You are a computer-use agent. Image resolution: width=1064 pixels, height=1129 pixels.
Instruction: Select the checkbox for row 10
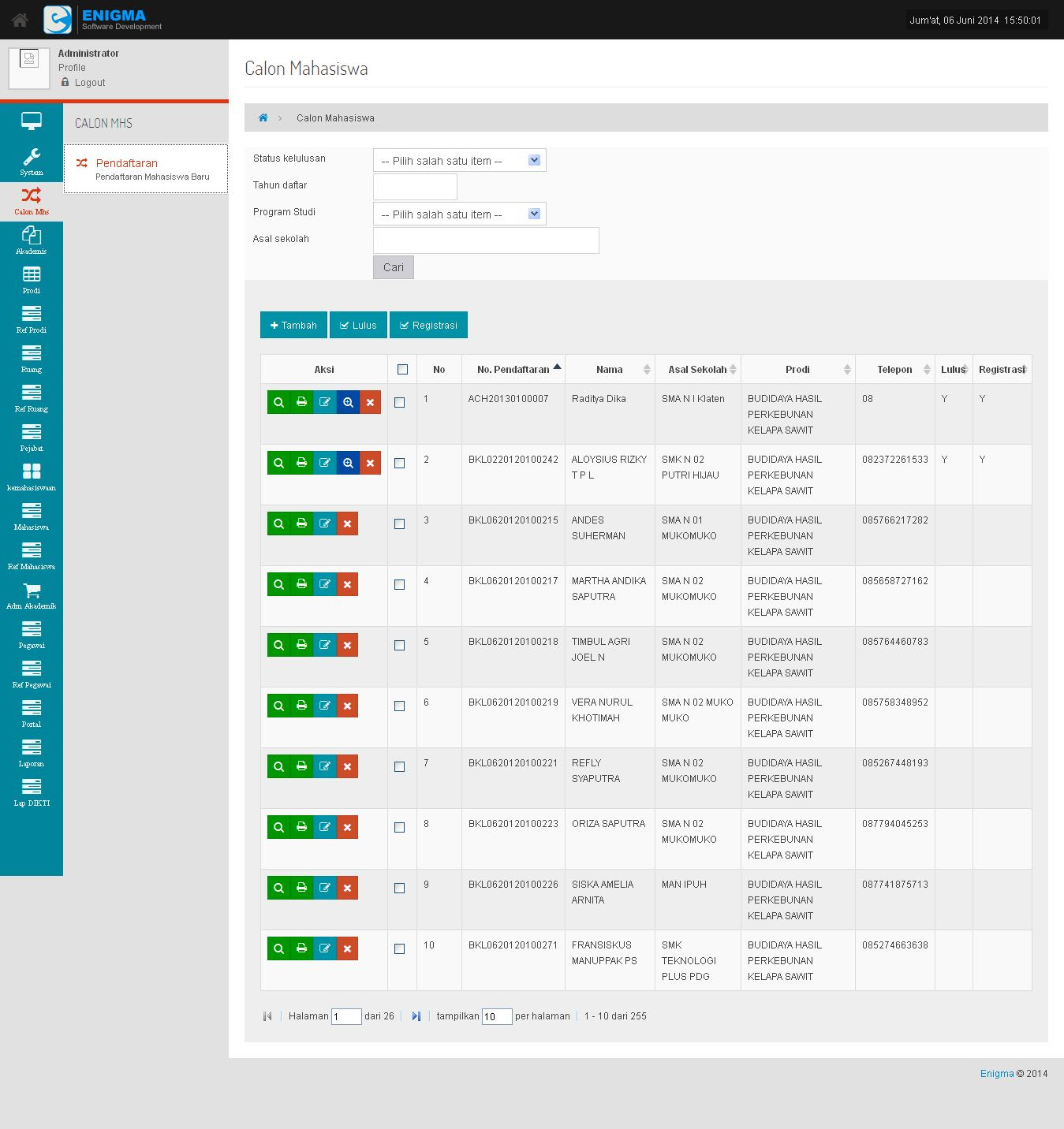click(400, 949)
